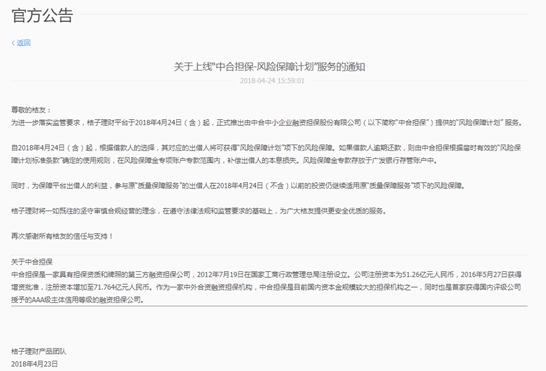Viewport: 546px width, 371px height.
Task: Click the line starting 授予的AAA级主体信用等级
Action: point(78,300)
